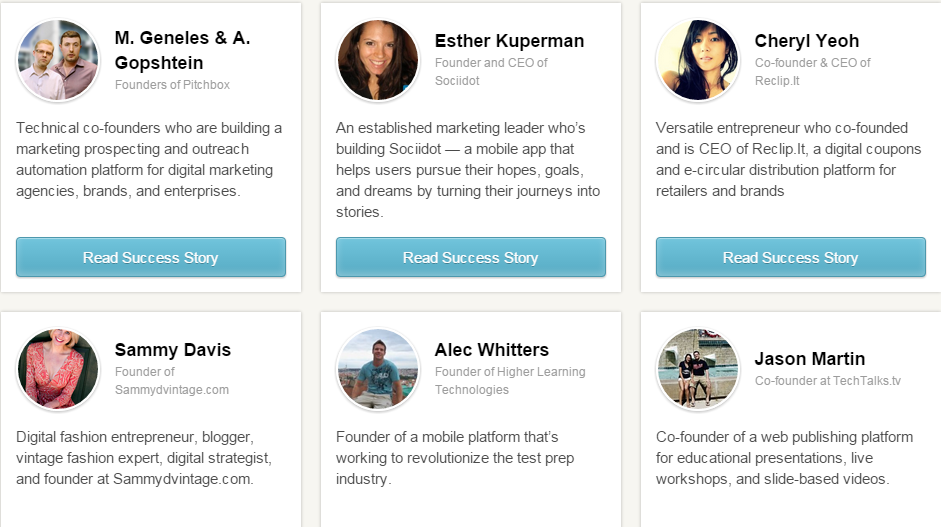Click the Alec Whitters name heading
The image size is (941, 527).
492,350
